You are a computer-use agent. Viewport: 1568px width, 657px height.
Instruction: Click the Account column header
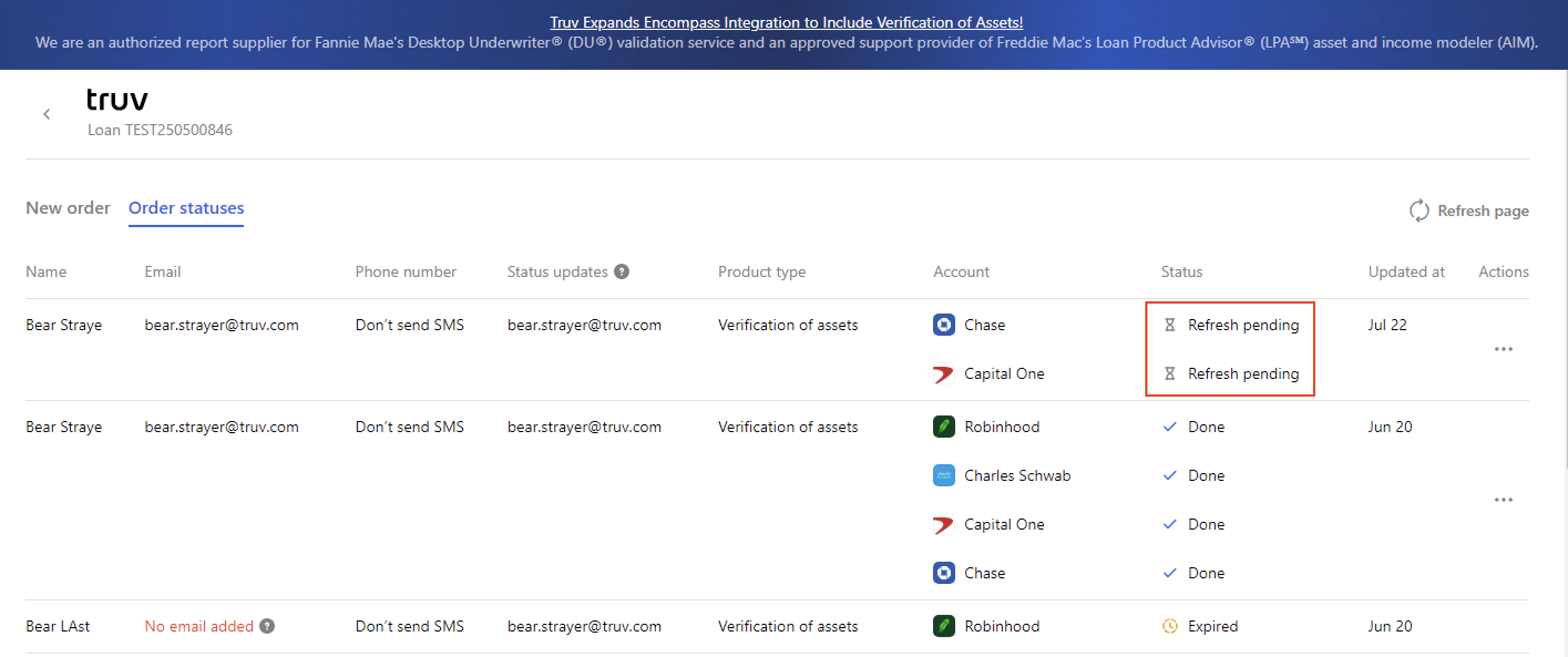pyautogui.click(x=961, y=272)
